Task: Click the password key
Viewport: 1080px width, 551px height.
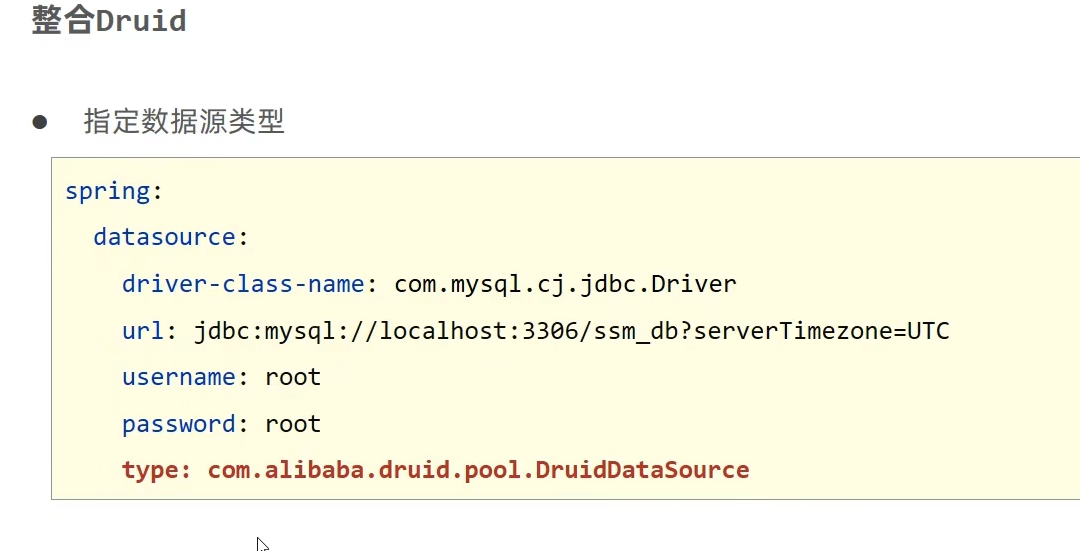Action: point(178,424)
